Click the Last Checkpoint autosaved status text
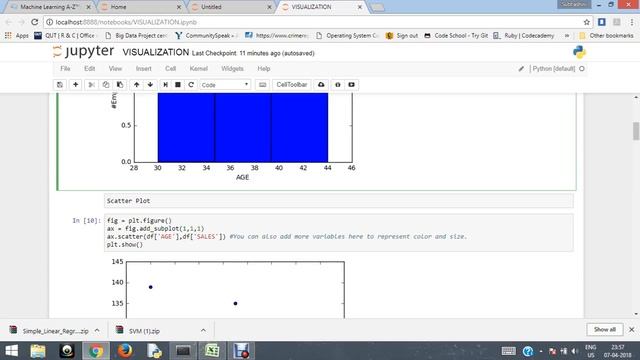This screenshot has height=360, width=640. point(253,53)
